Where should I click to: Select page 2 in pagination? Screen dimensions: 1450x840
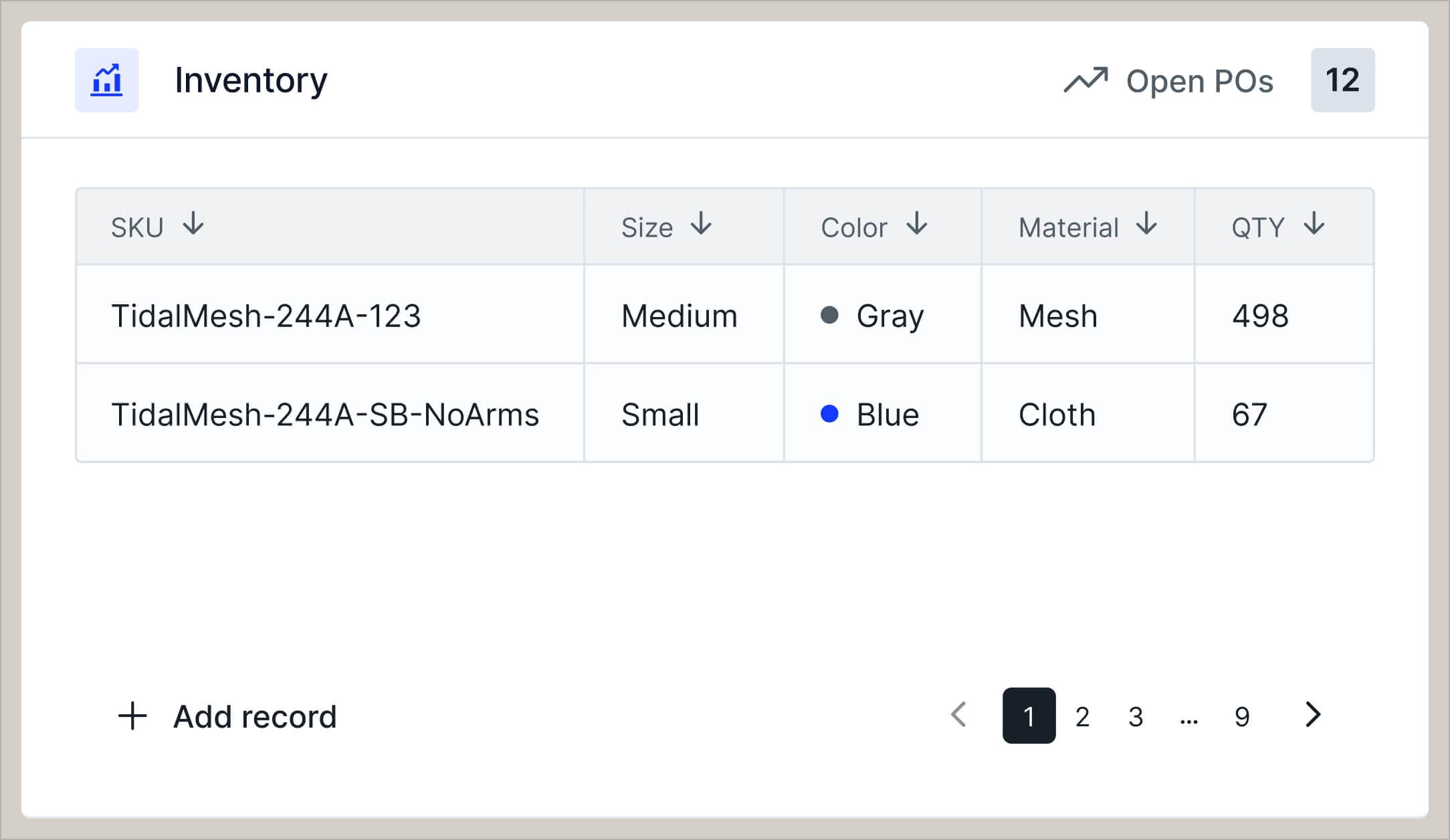pyautogui.click(x=1082, y=716)
